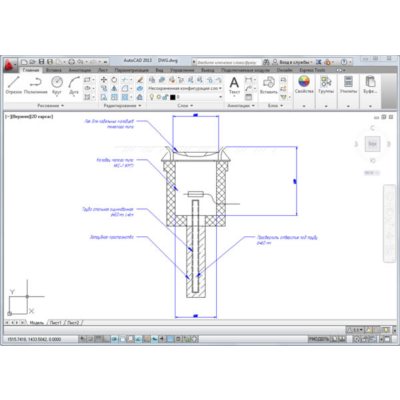Click the keyword search input field
The width and height of the screenshot is (400, 400).
228,62
